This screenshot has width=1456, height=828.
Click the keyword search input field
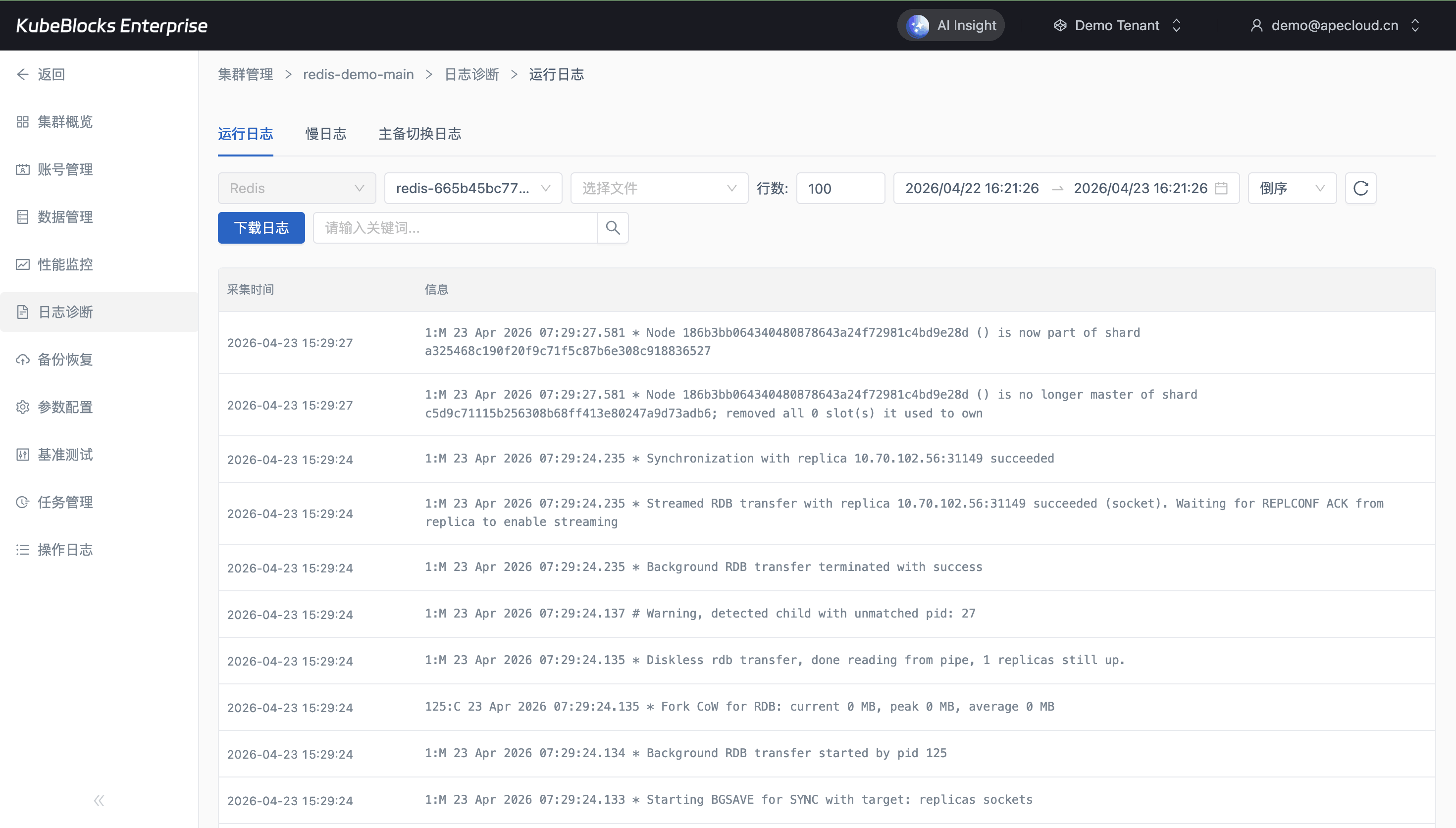(x=455, y=228)
